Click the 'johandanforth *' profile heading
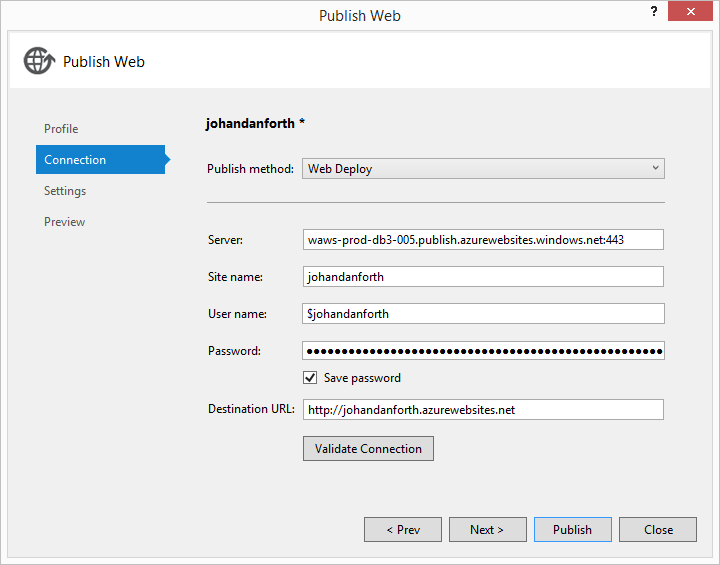 [255, 123]
